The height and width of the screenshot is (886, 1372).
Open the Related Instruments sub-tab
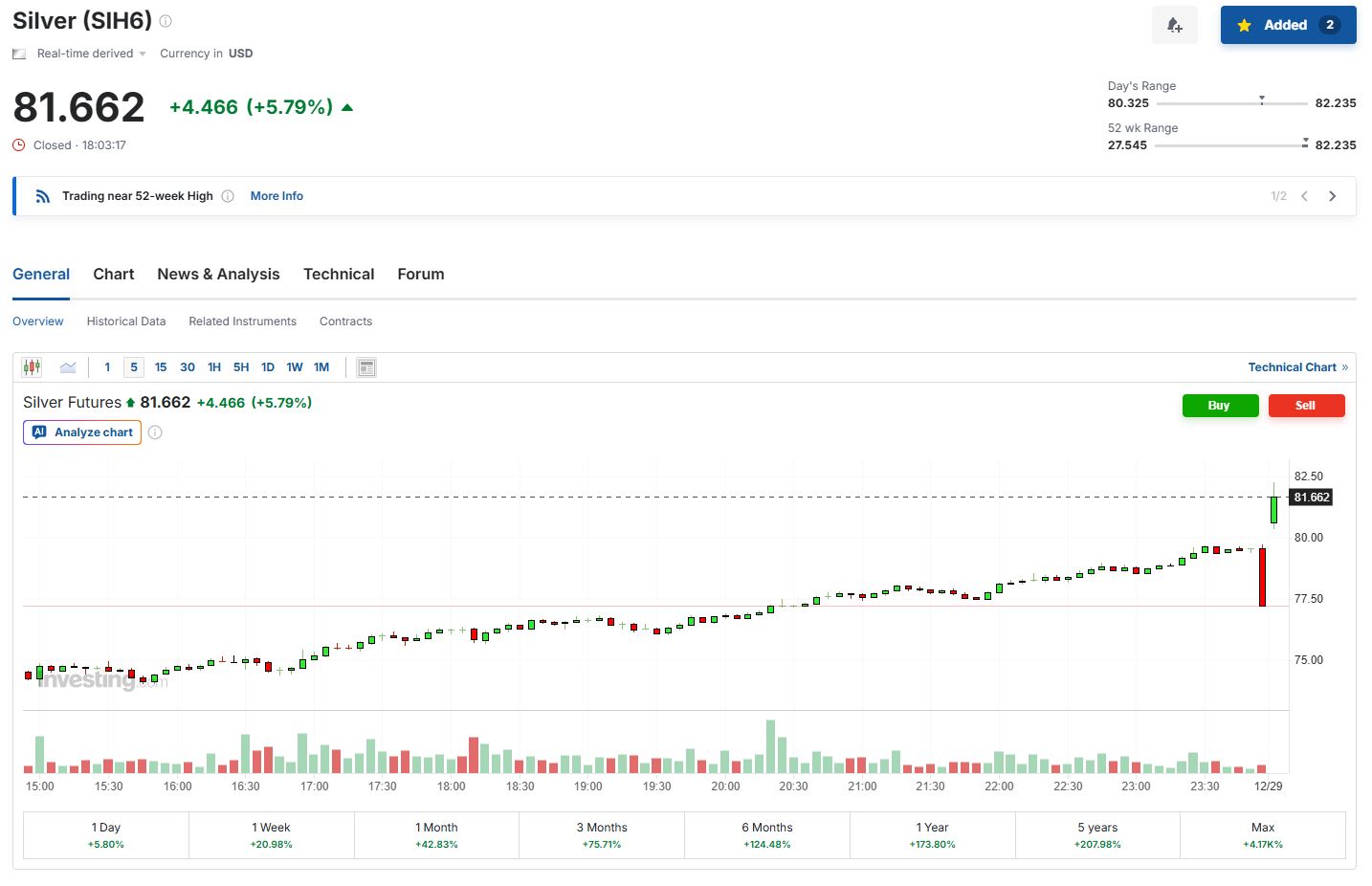tap(242, 321)
